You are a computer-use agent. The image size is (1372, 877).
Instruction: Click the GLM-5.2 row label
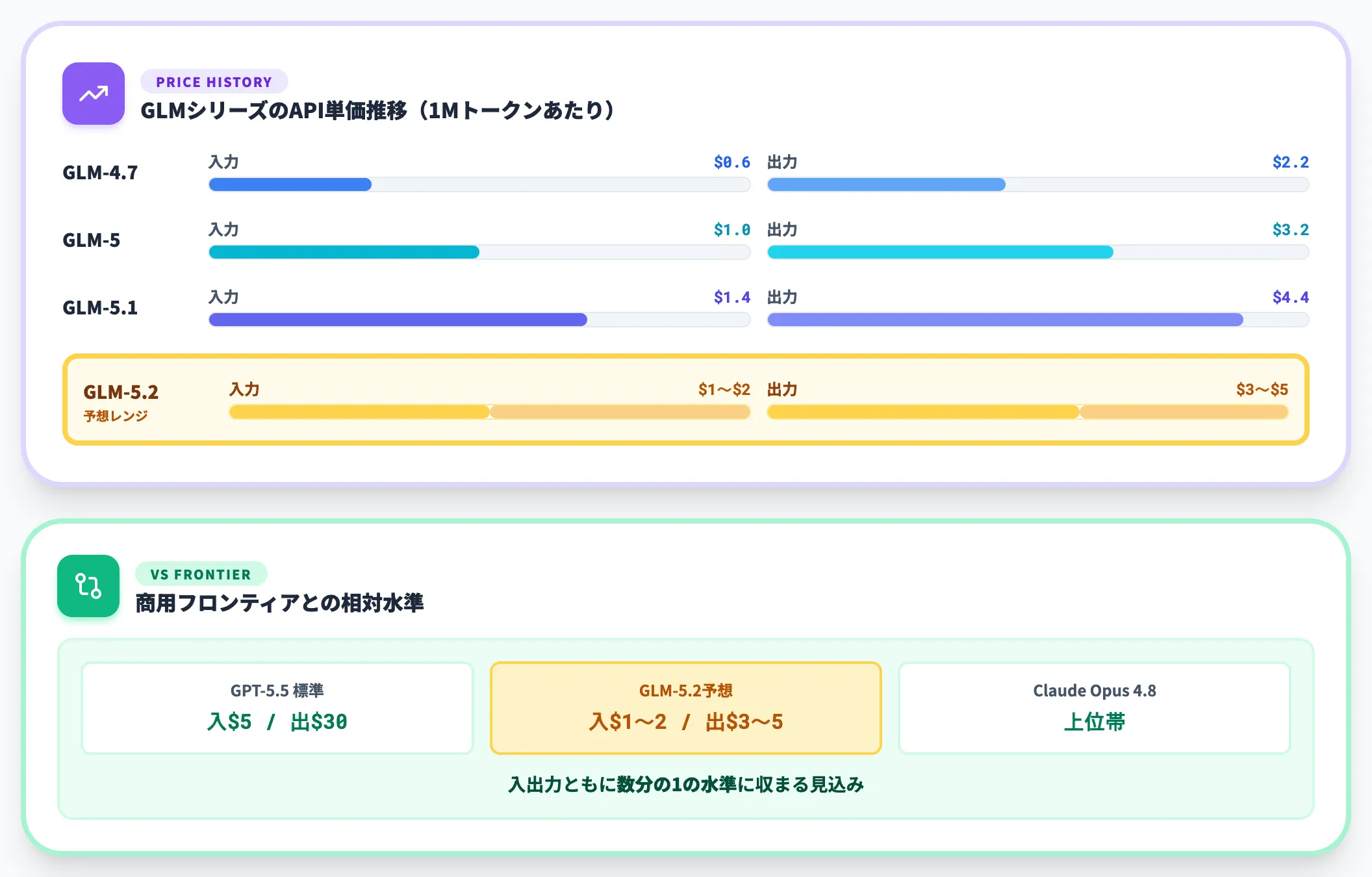pos(121,392)
